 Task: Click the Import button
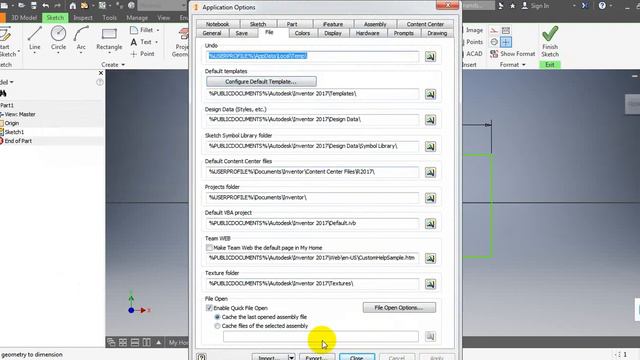point(270,358)
